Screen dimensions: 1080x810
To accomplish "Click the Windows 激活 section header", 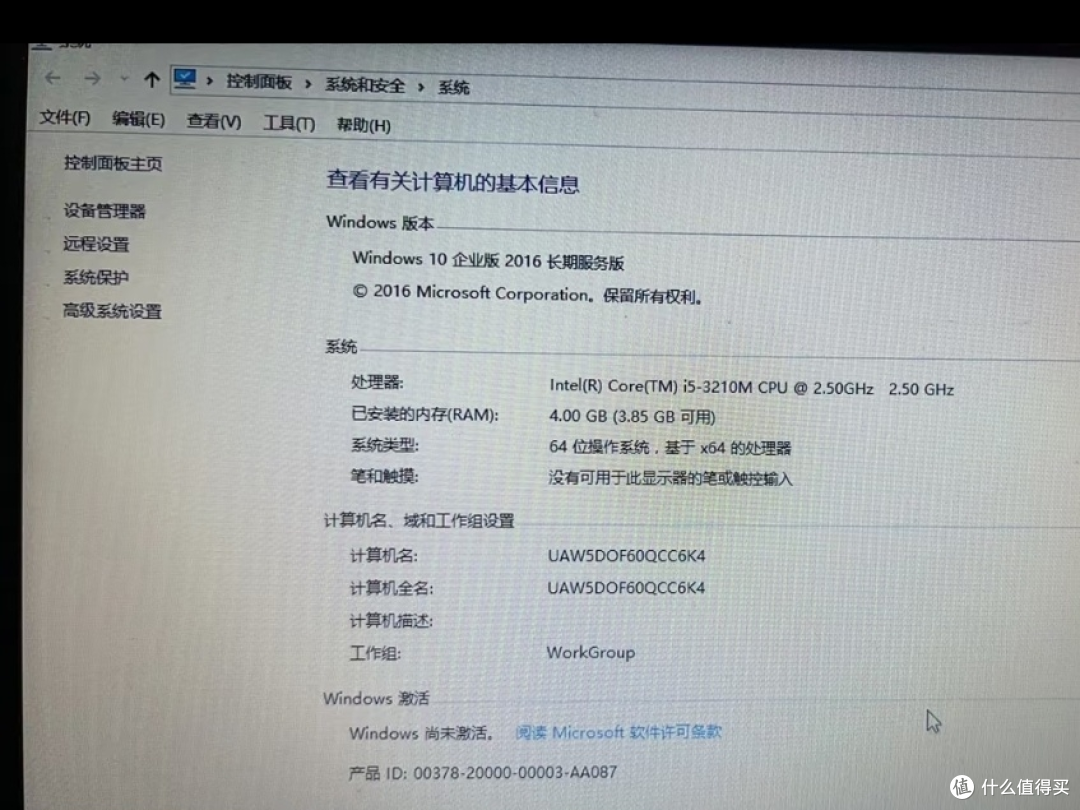I will tap(376, 698).
